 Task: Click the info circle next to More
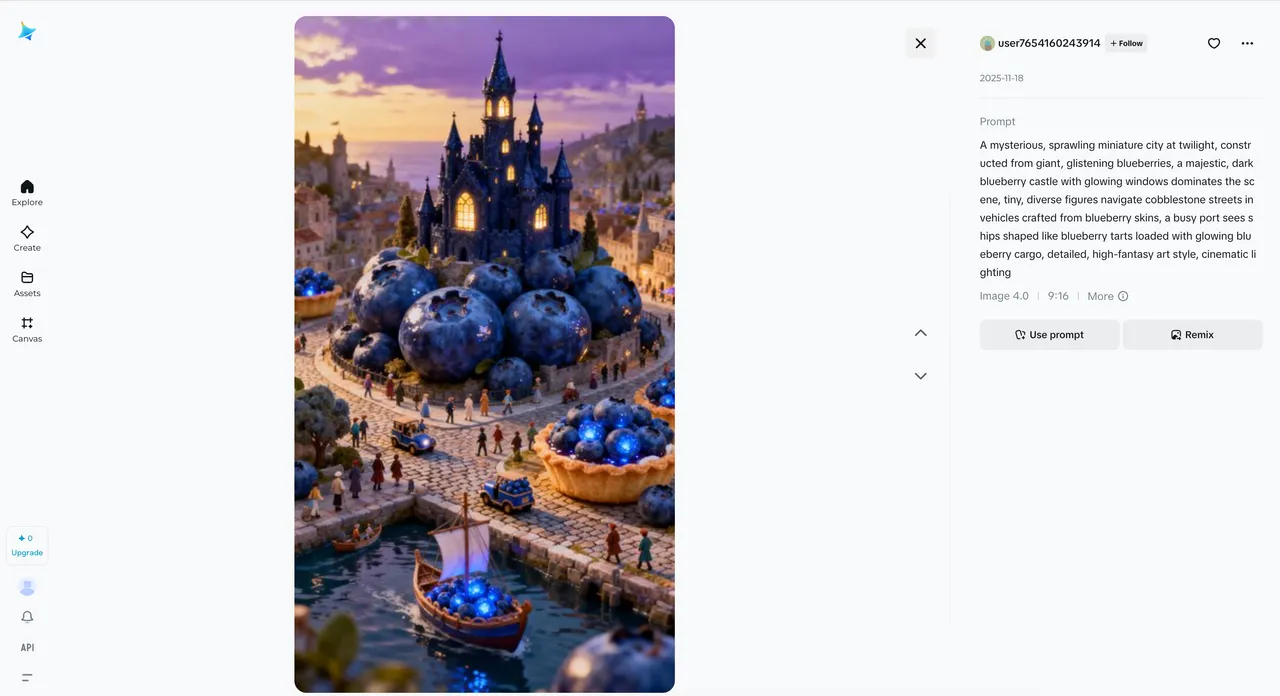(x=1123, y=296)
